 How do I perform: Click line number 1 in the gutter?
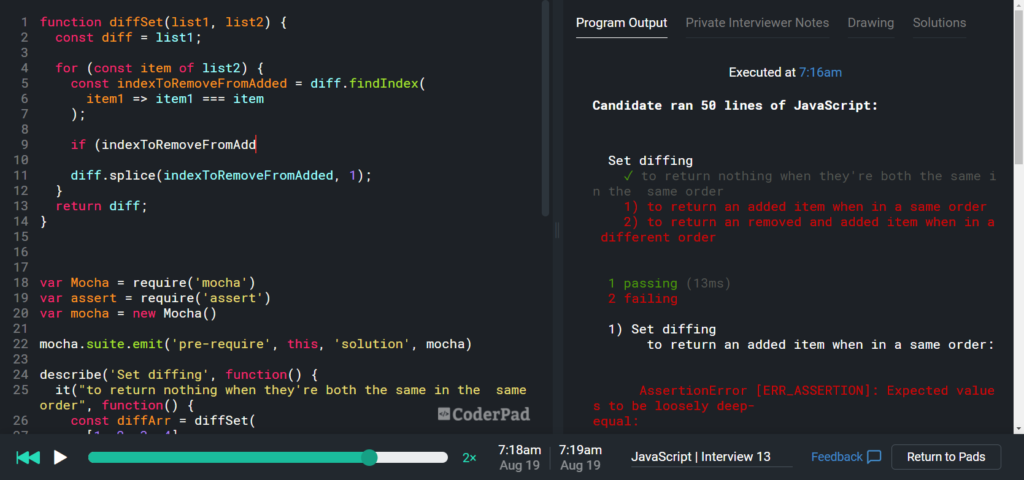coord(24,22)
